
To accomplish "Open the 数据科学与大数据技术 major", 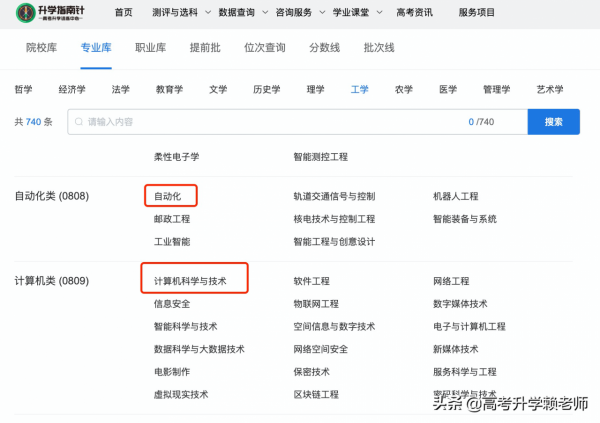I will coord(199,349).
